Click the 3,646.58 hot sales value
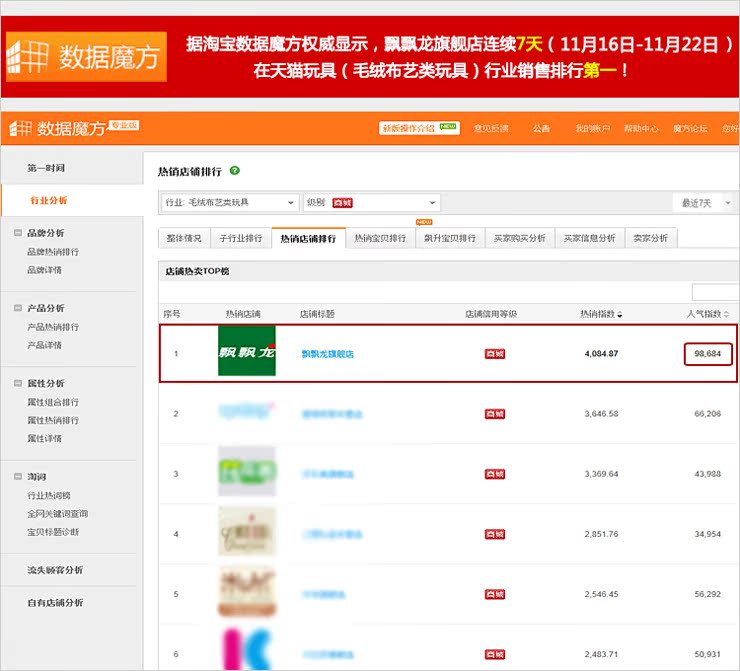740x671 pixels. (x=601, y=414)
